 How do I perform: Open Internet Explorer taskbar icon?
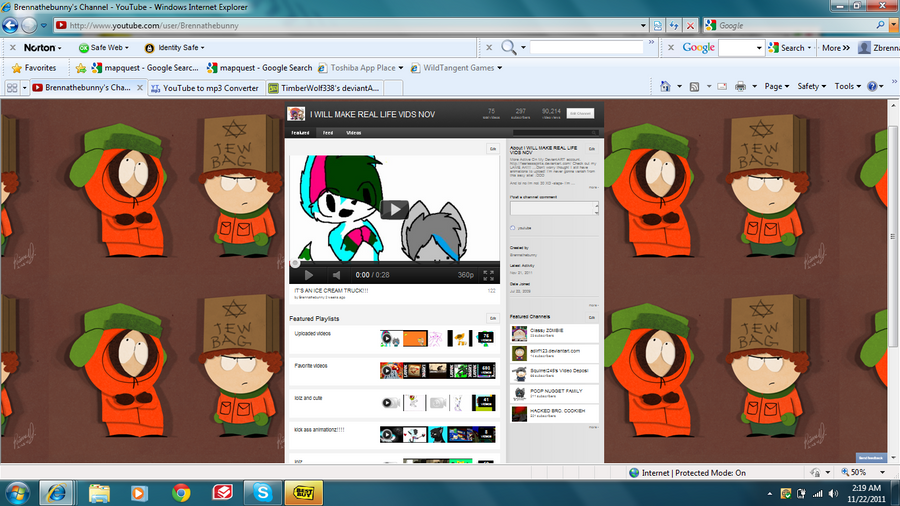tap(56, 493)
